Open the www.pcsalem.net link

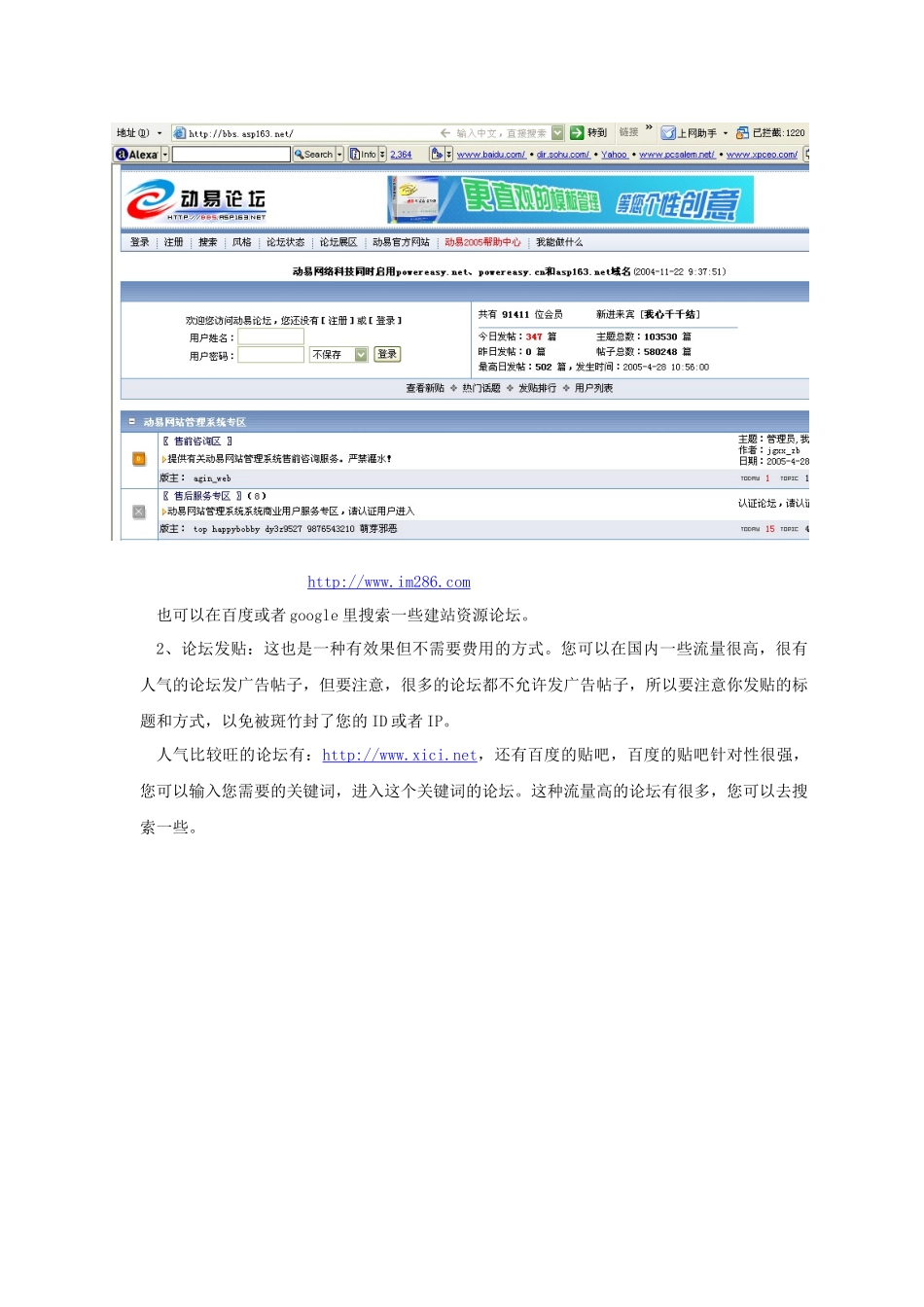[677, 155]
